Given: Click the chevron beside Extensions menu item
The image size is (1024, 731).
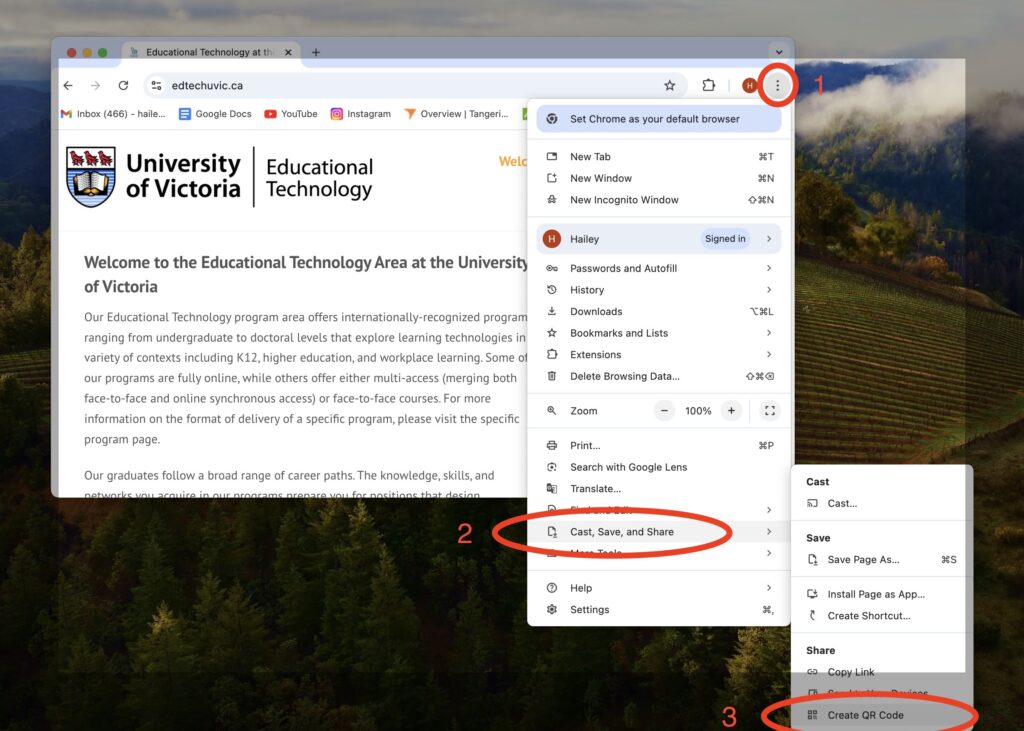Looking at the screenshot, I should point(769,355).
